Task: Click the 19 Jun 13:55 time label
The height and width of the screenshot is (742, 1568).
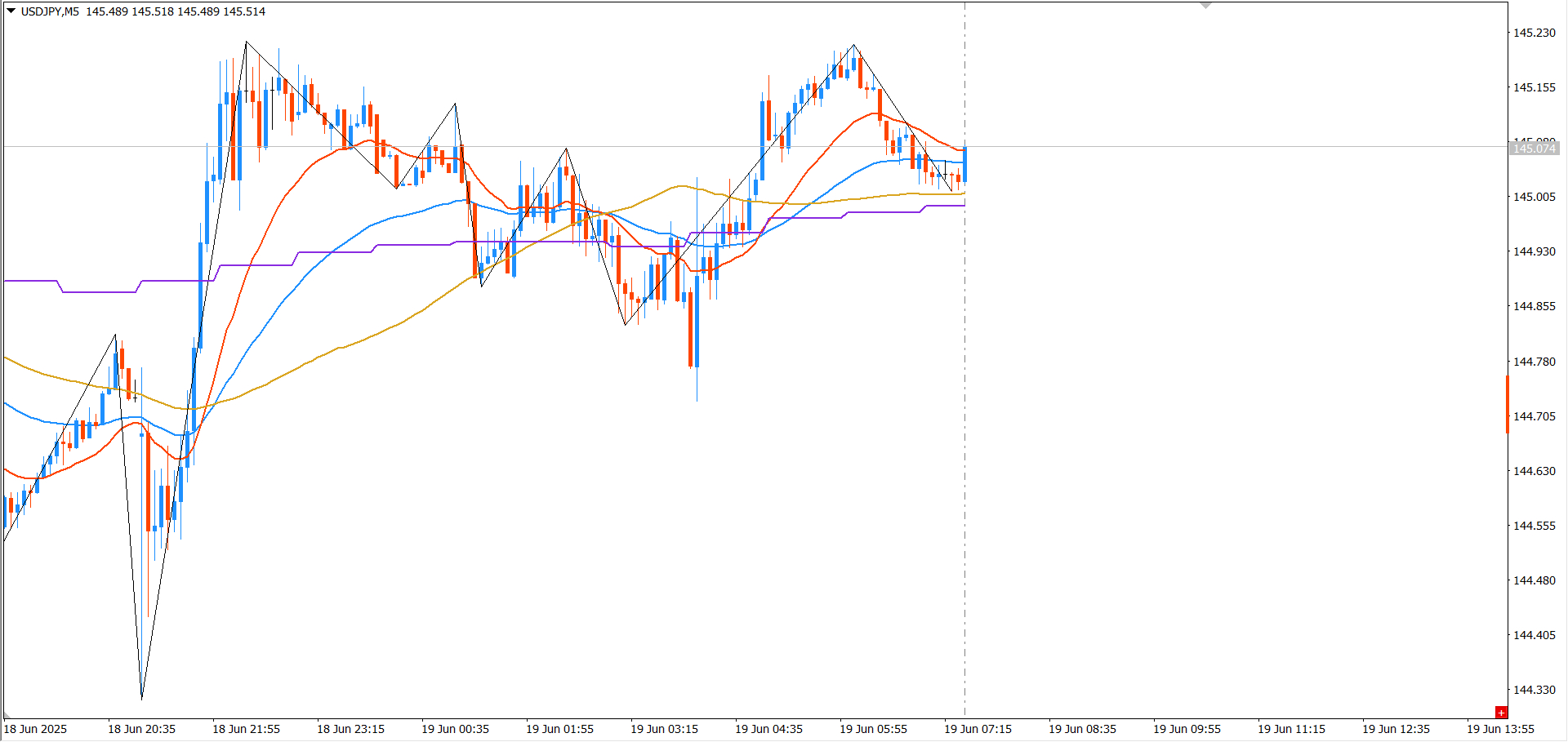Action: [1500, 729]
